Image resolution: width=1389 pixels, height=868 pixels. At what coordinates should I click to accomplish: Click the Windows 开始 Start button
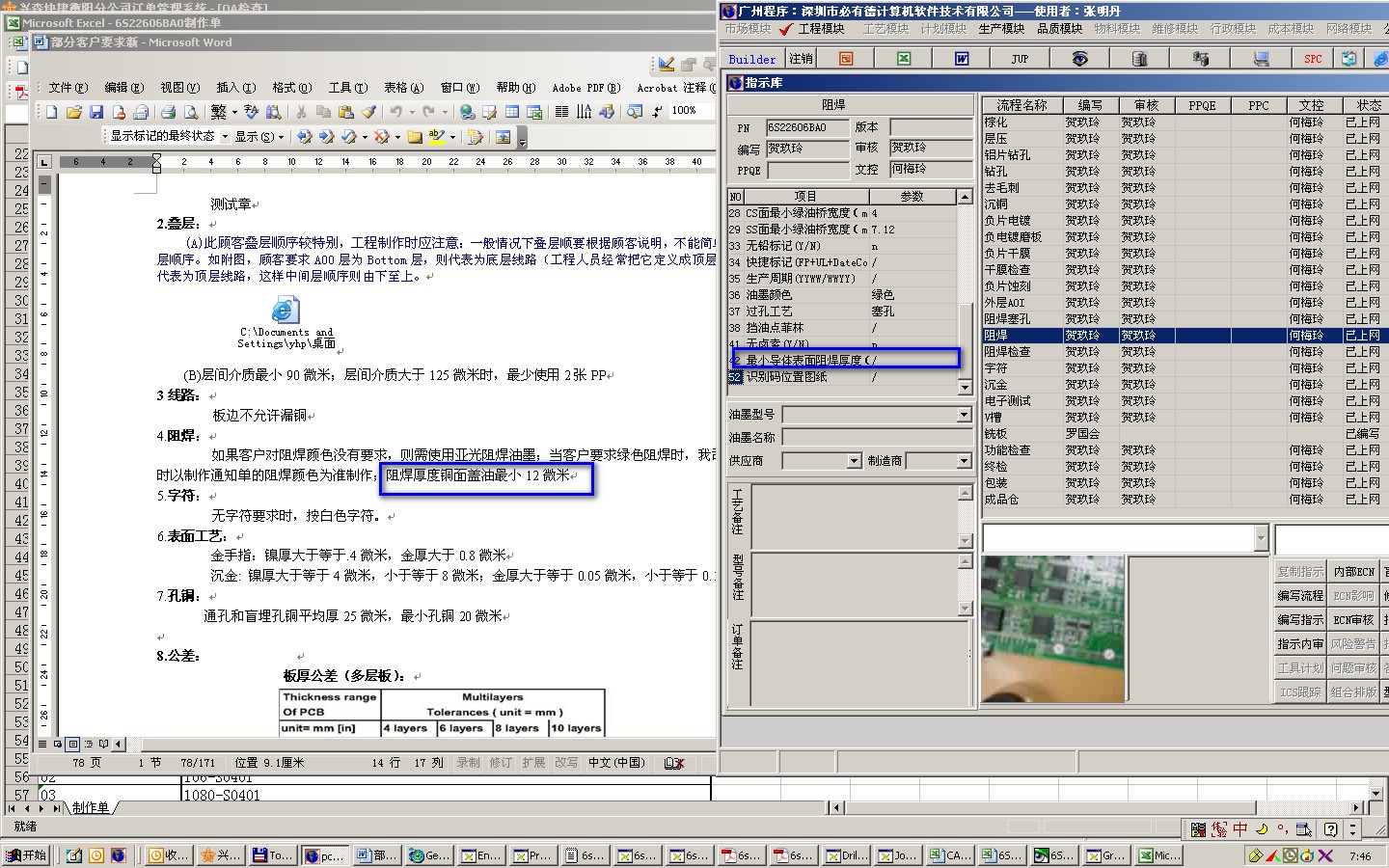click(26, 854)
